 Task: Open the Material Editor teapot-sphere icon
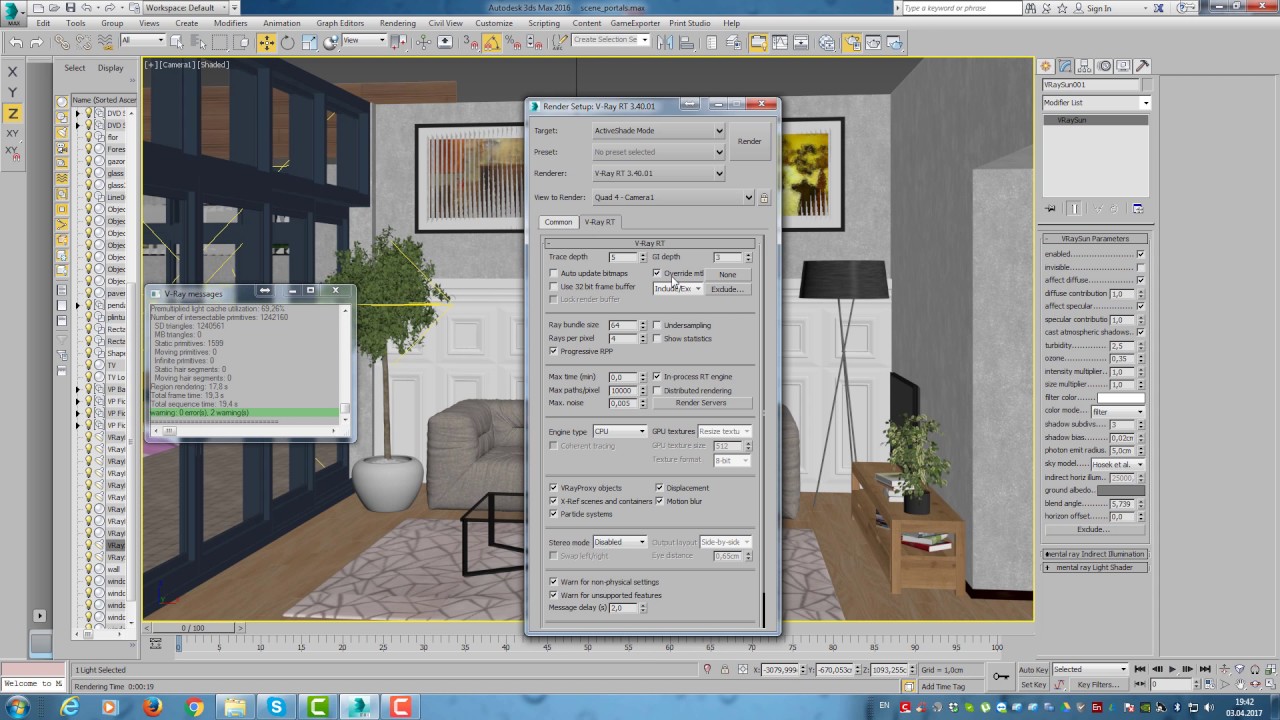click(x=828, y=42)
